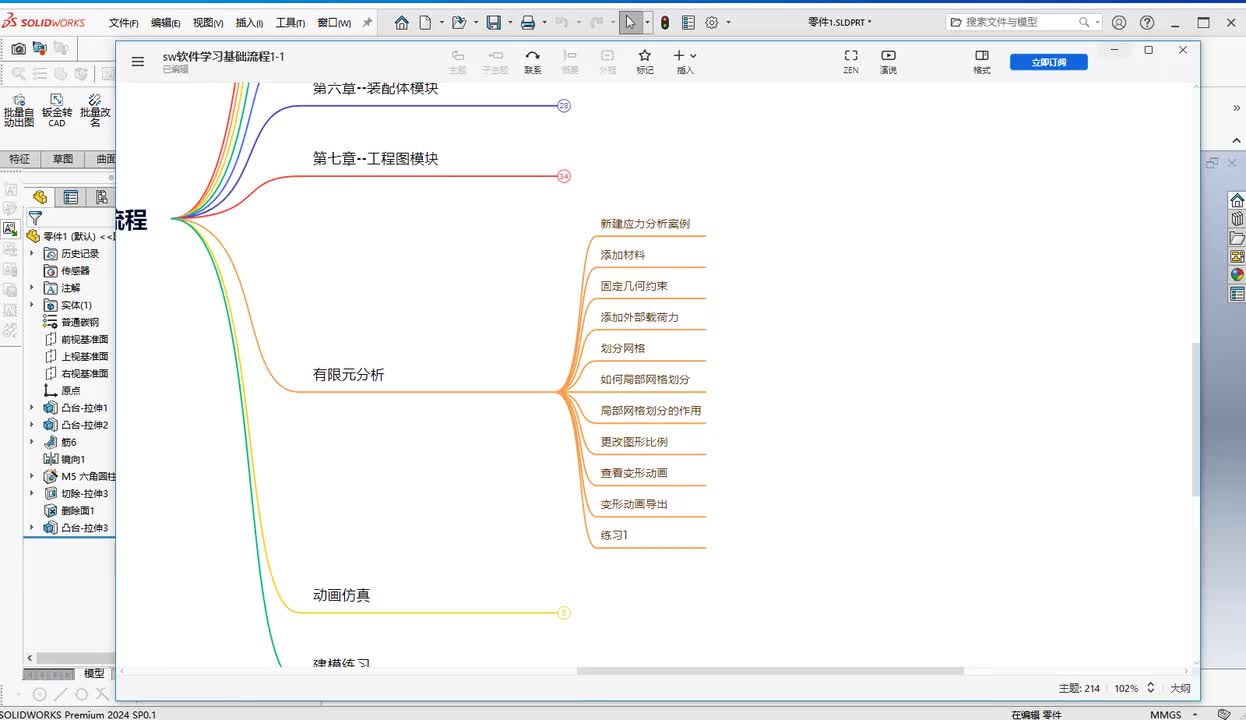Click the 立即订阅 subscribe button

pyautogui.click(x=1049, y=62)
